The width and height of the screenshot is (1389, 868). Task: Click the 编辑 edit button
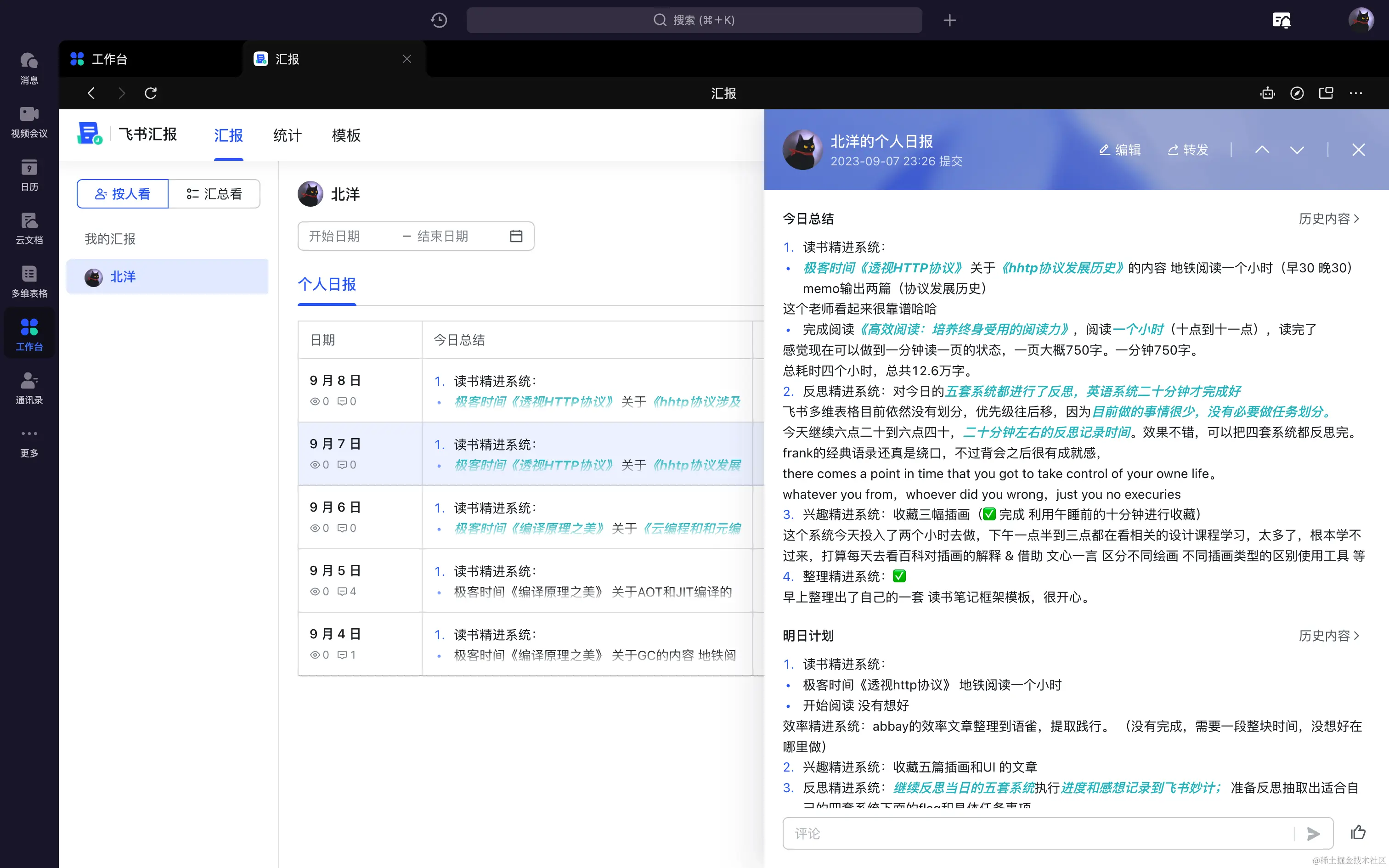coord(1120,150)
